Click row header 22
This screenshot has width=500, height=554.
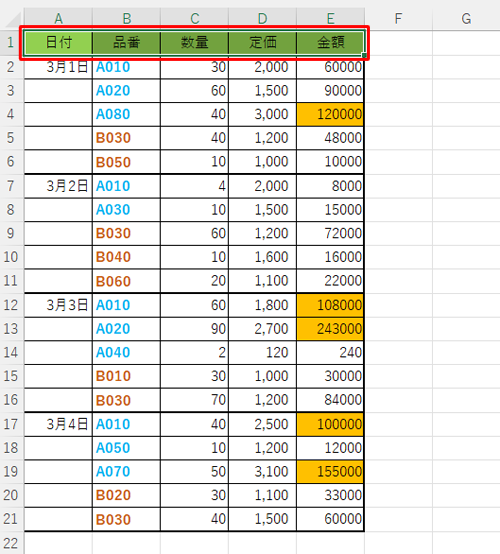click(11, 543)
